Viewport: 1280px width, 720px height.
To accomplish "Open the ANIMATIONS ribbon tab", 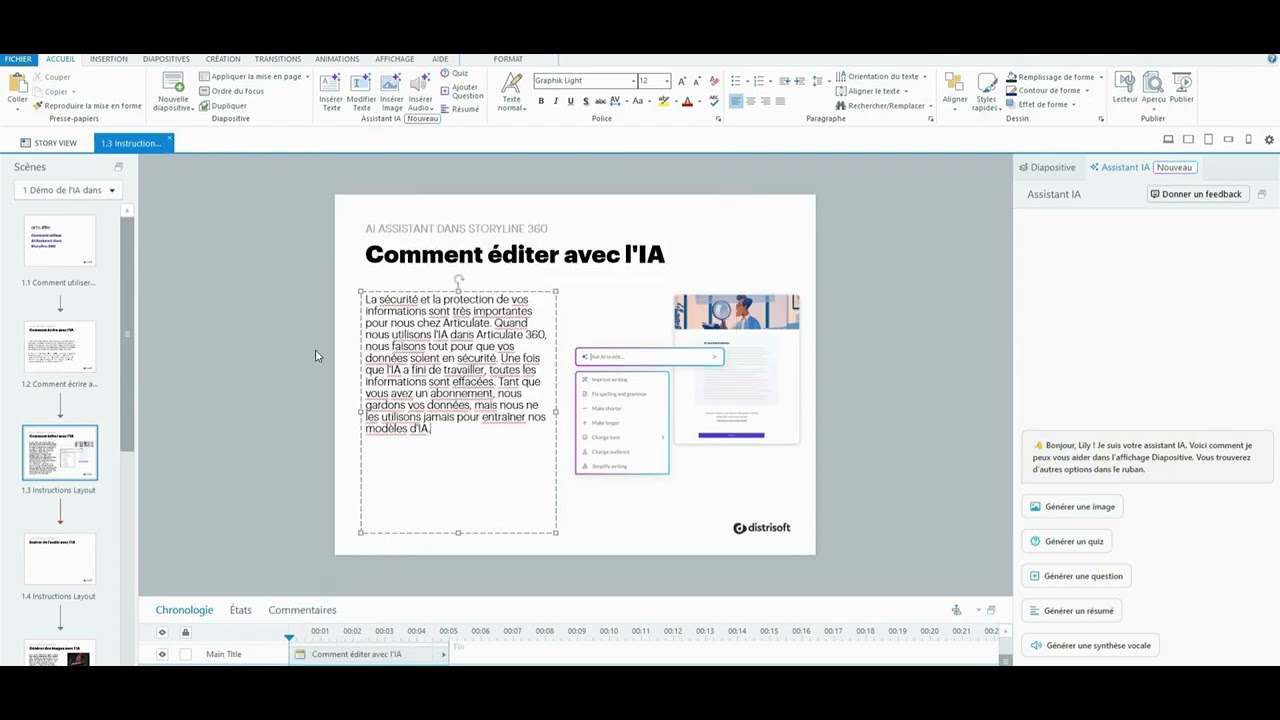I will pos(337,59).
